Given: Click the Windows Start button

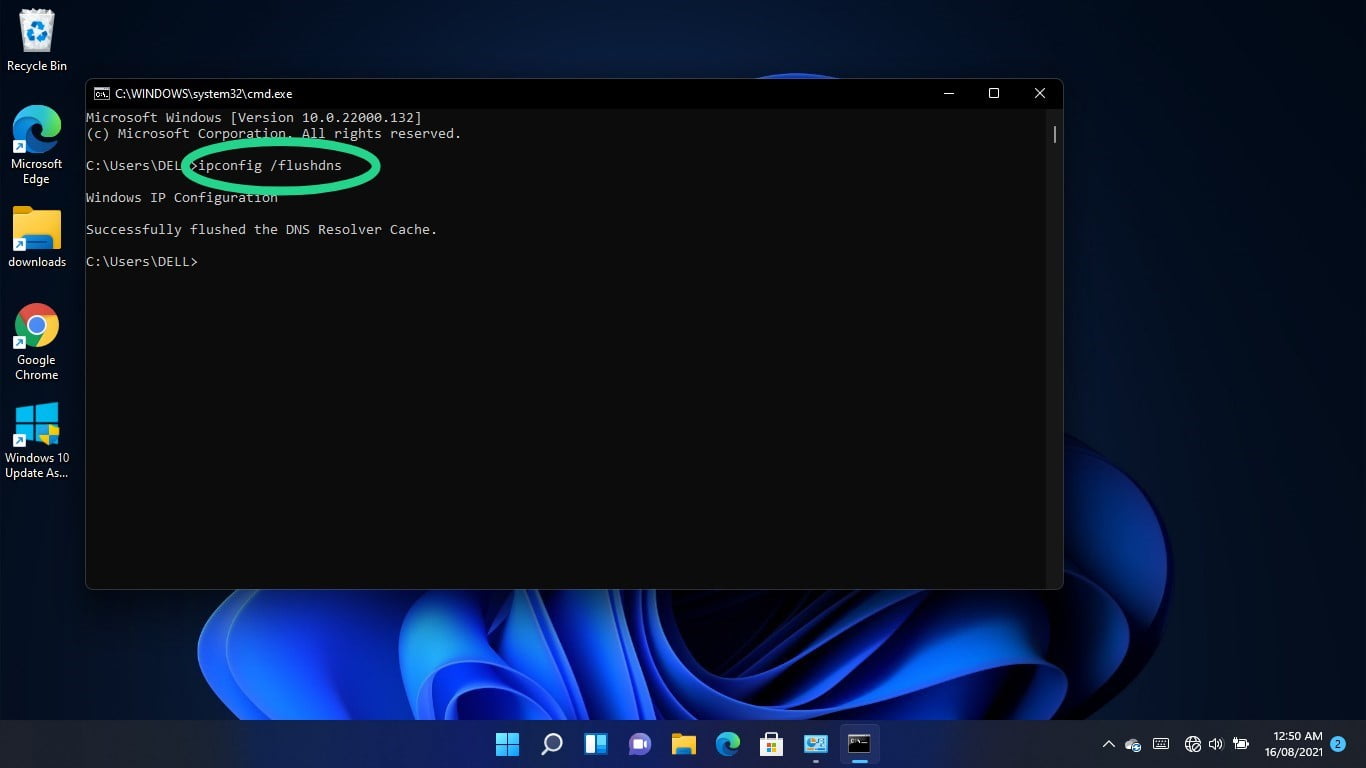Looking at the screenshot, I should point(507,744).
